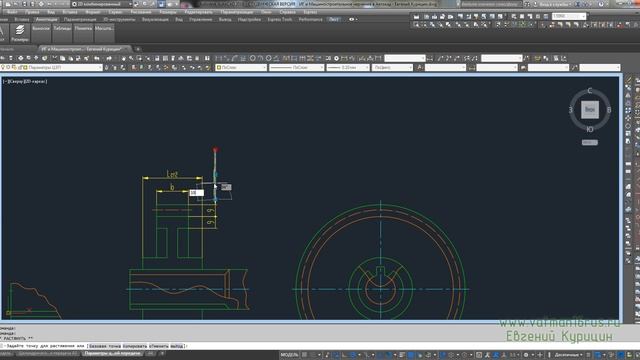
Task: Click Open in the quick access toolbar
Action: point(16,4)
